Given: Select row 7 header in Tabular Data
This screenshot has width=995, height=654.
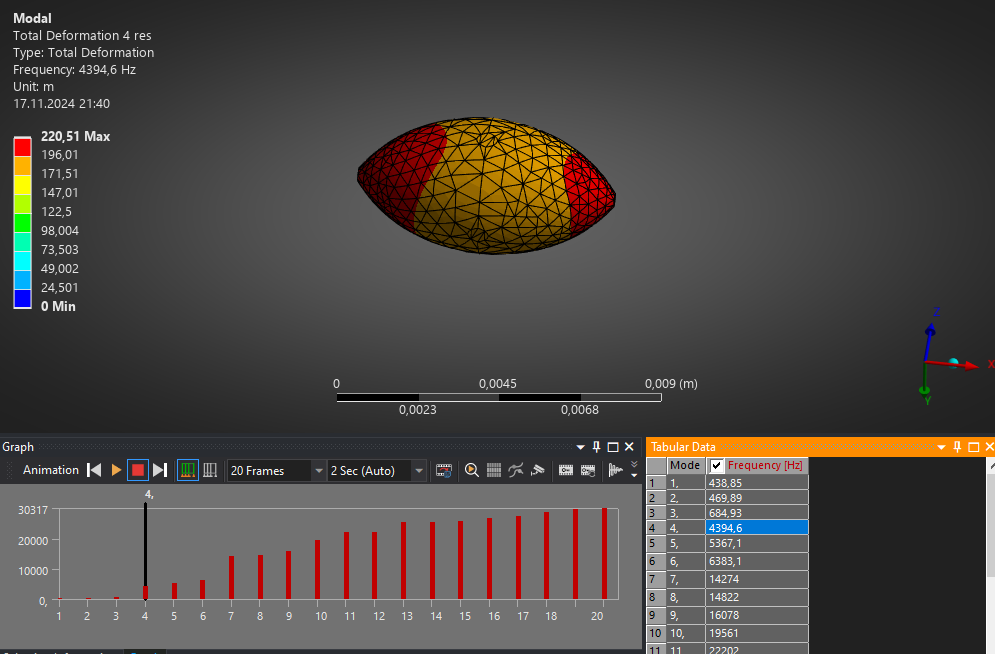Looking at the screenshot, I should click(655, 580).
